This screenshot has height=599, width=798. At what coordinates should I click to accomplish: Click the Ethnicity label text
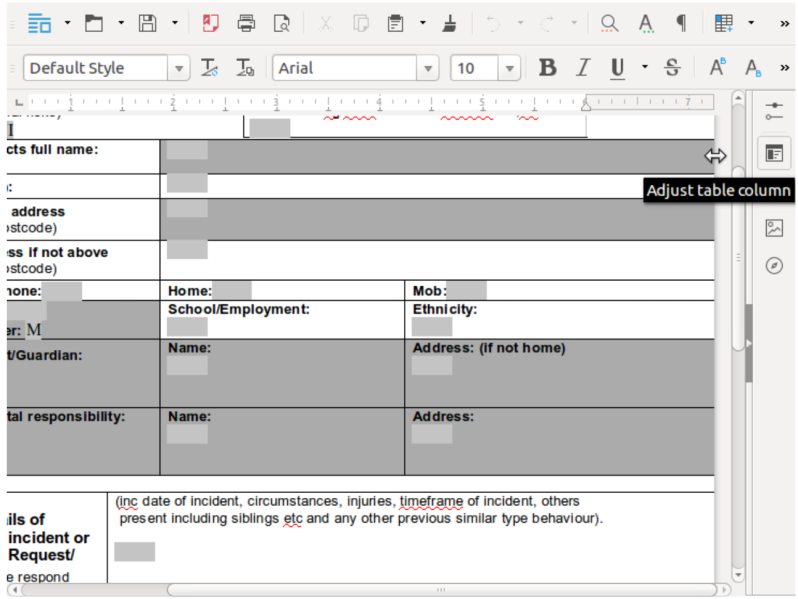click(x=444, y=309)
